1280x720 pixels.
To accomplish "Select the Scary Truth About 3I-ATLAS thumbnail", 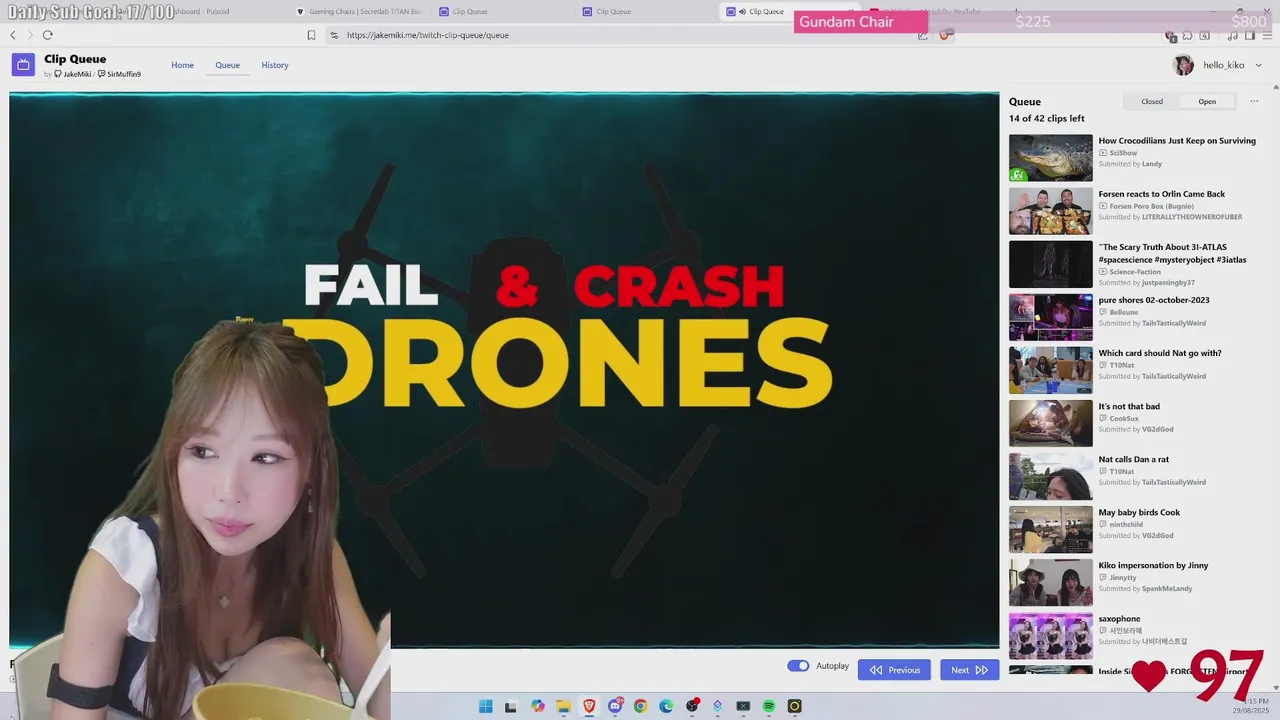I will [x=1050, y=264].
